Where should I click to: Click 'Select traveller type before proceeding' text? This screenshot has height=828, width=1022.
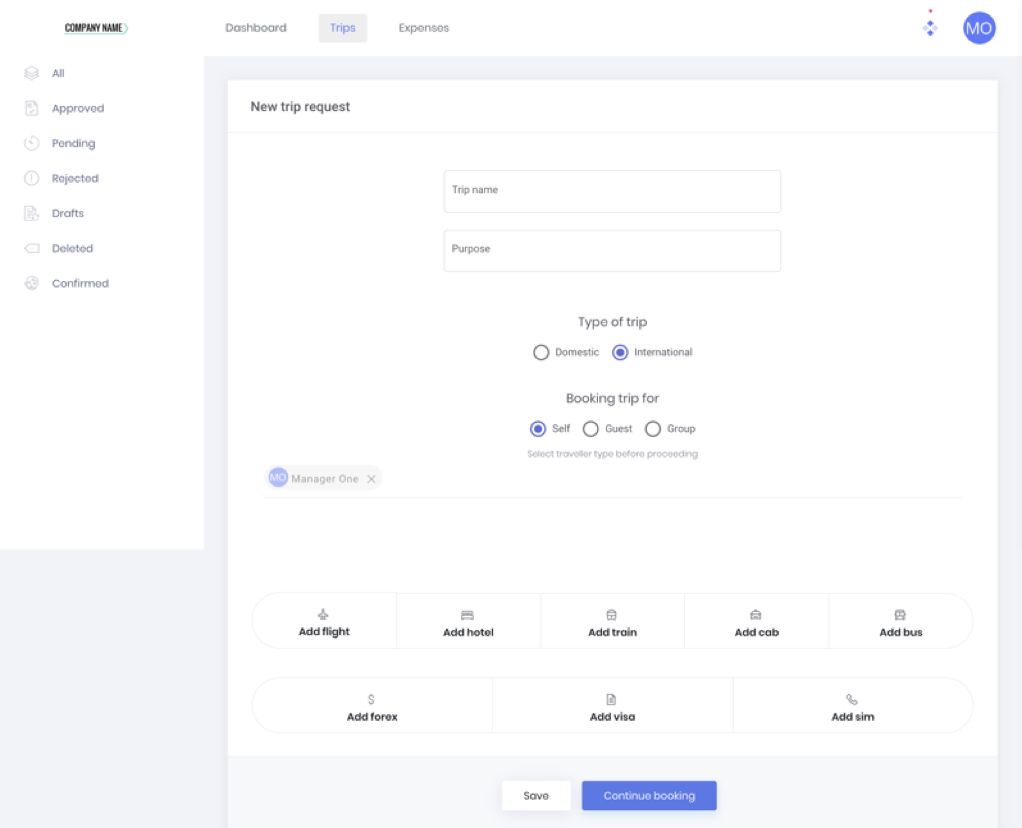click(612, 454)
